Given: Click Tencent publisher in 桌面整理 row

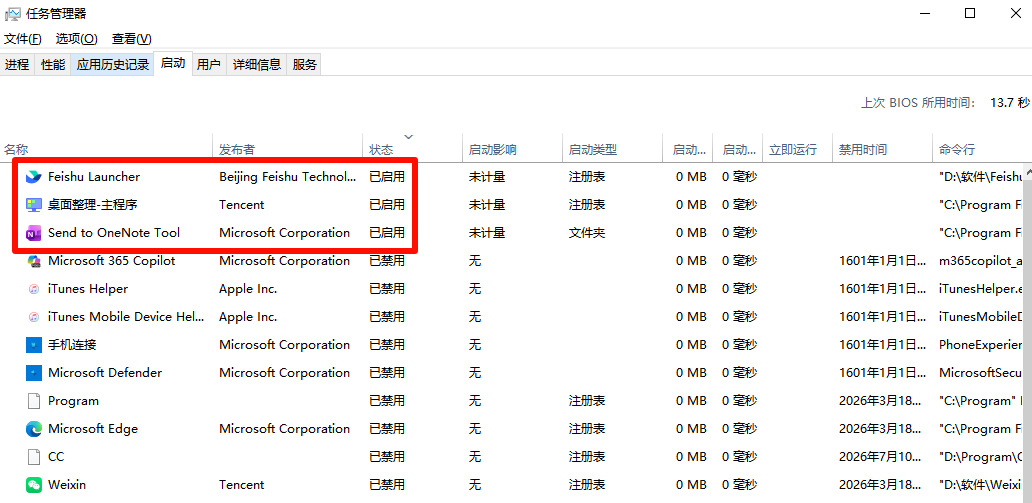Looking at the screenshot, I should (242, 205).
